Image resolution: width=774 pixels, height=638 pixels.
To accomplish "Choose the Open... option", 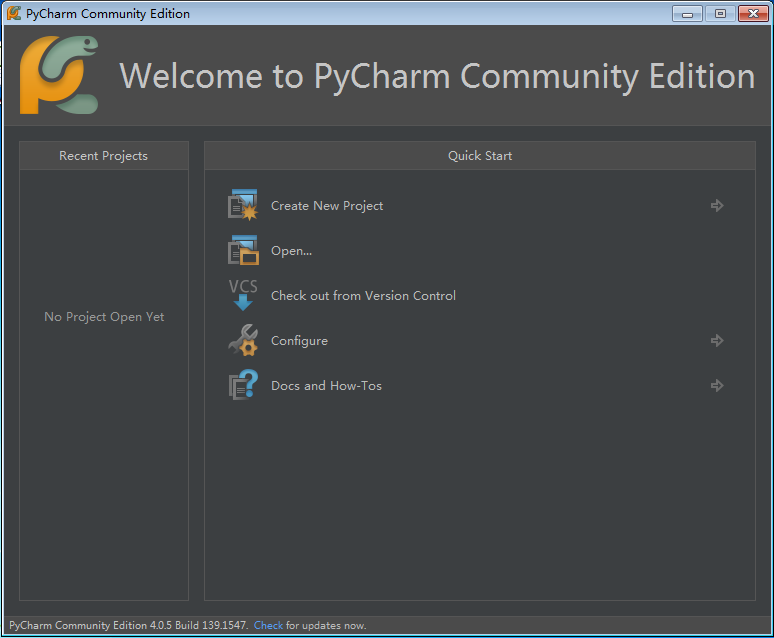I will click(x=291, y=251).
